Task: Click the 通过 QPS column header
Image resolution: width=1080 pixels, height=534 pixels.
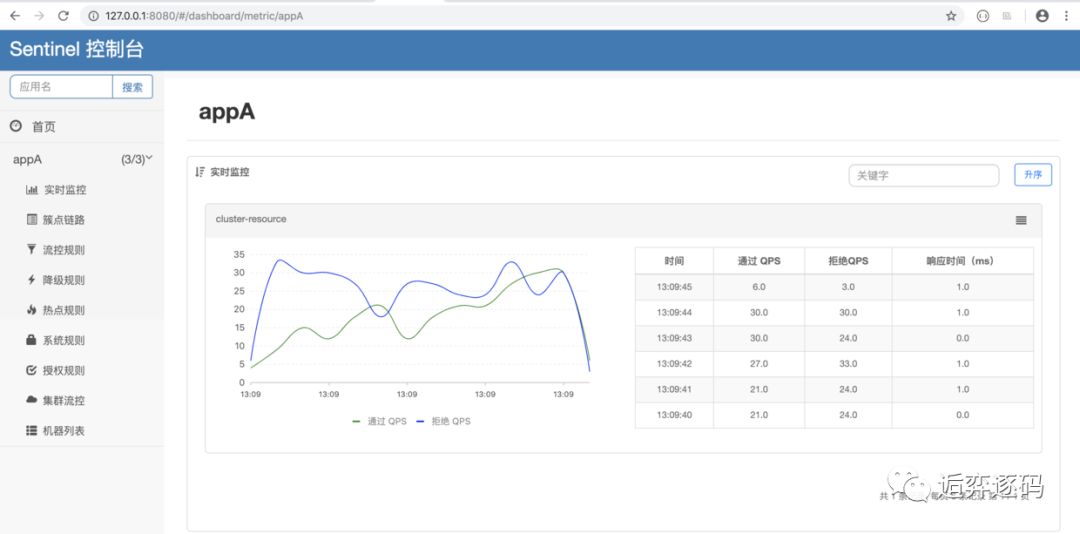Action: 759,261
